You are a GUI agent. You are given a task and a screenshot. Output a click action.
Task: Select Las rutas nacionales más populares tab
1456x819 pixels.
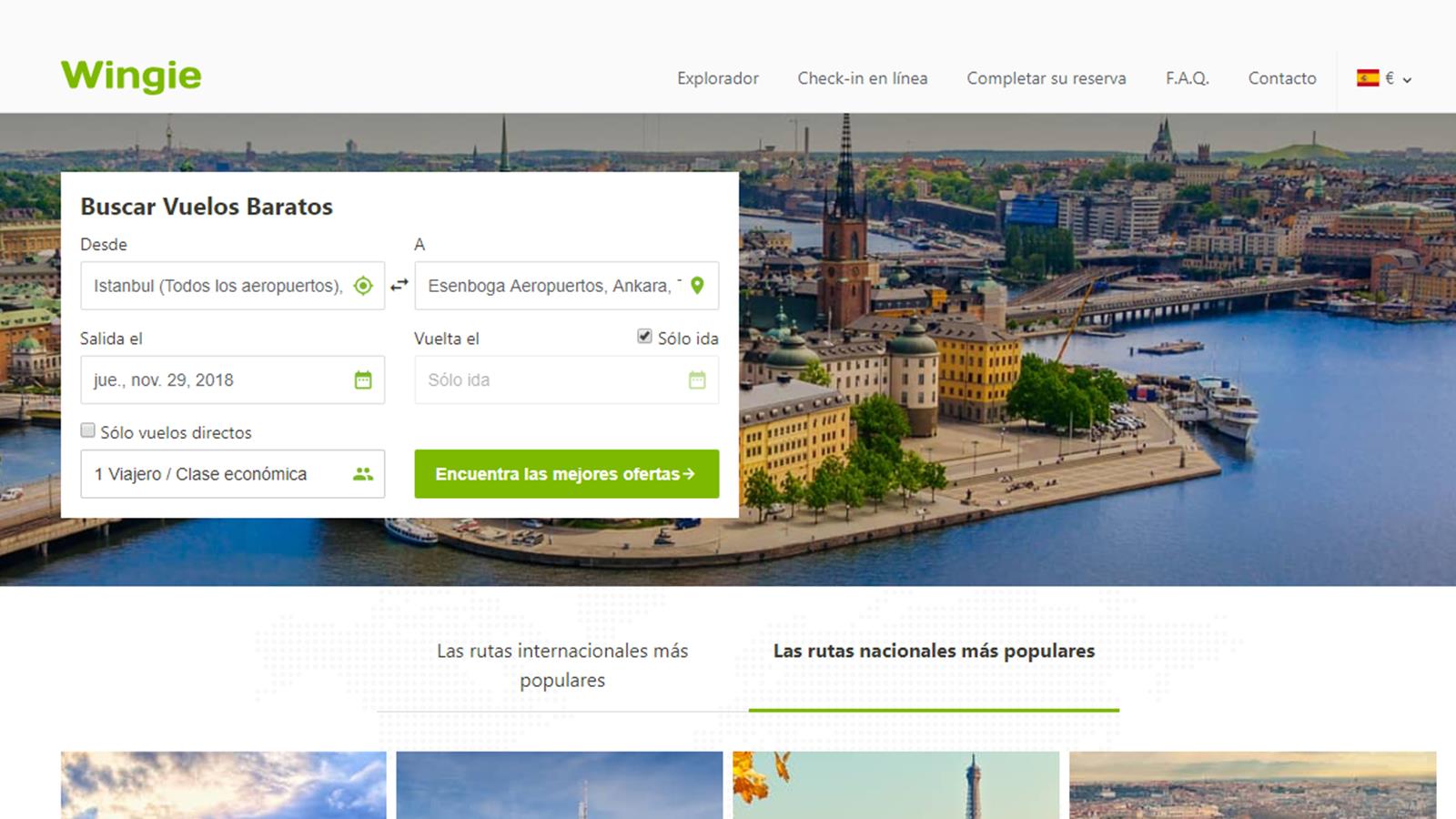pyautogui.click(x=934, y=652)
